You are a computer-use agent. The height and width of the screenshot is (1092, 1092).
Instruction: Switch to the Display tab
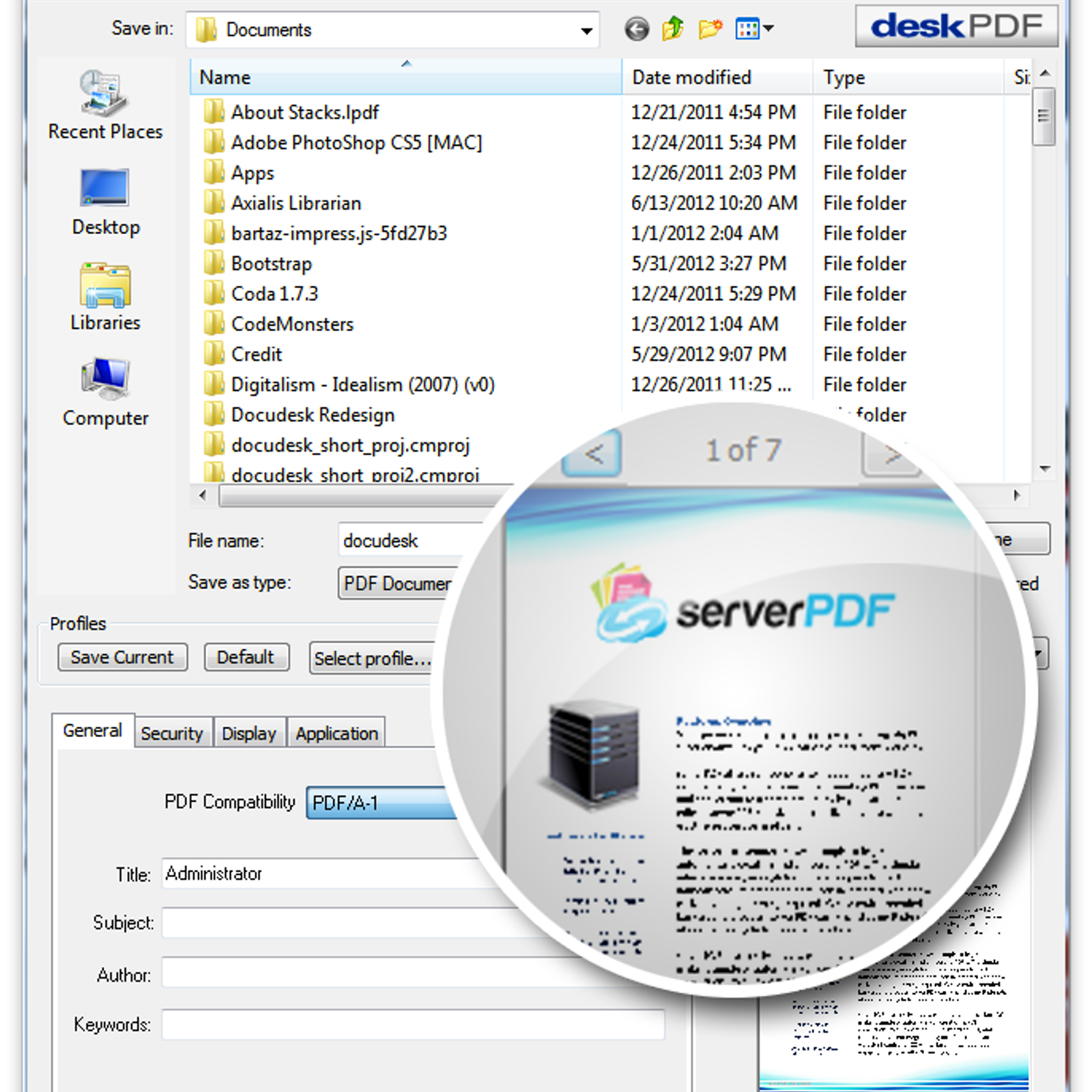(x=249, y=733)
